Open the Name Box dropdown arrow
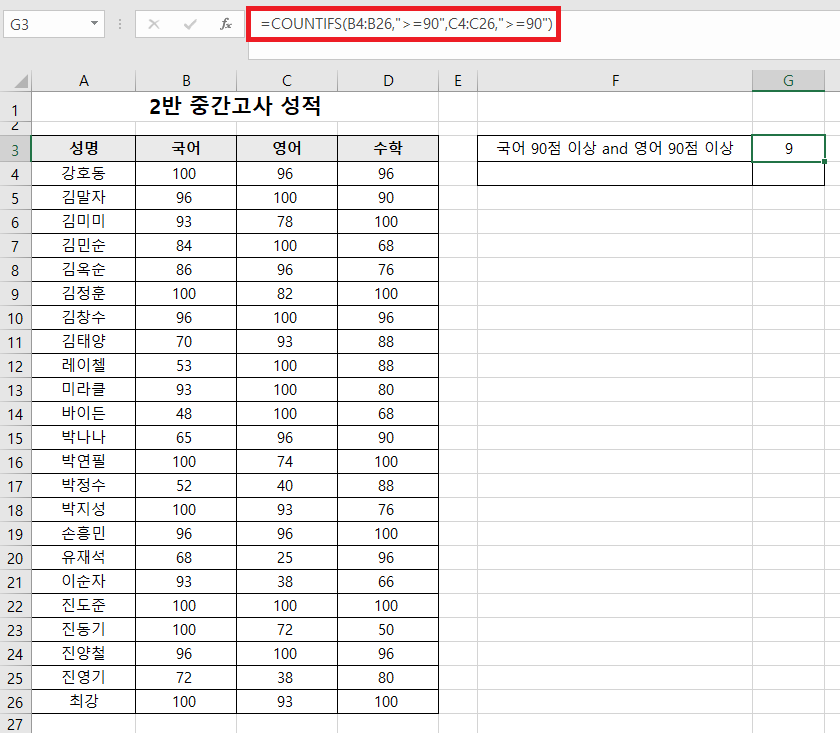Screen dimensions: 840x733 [x=94, y=24]
